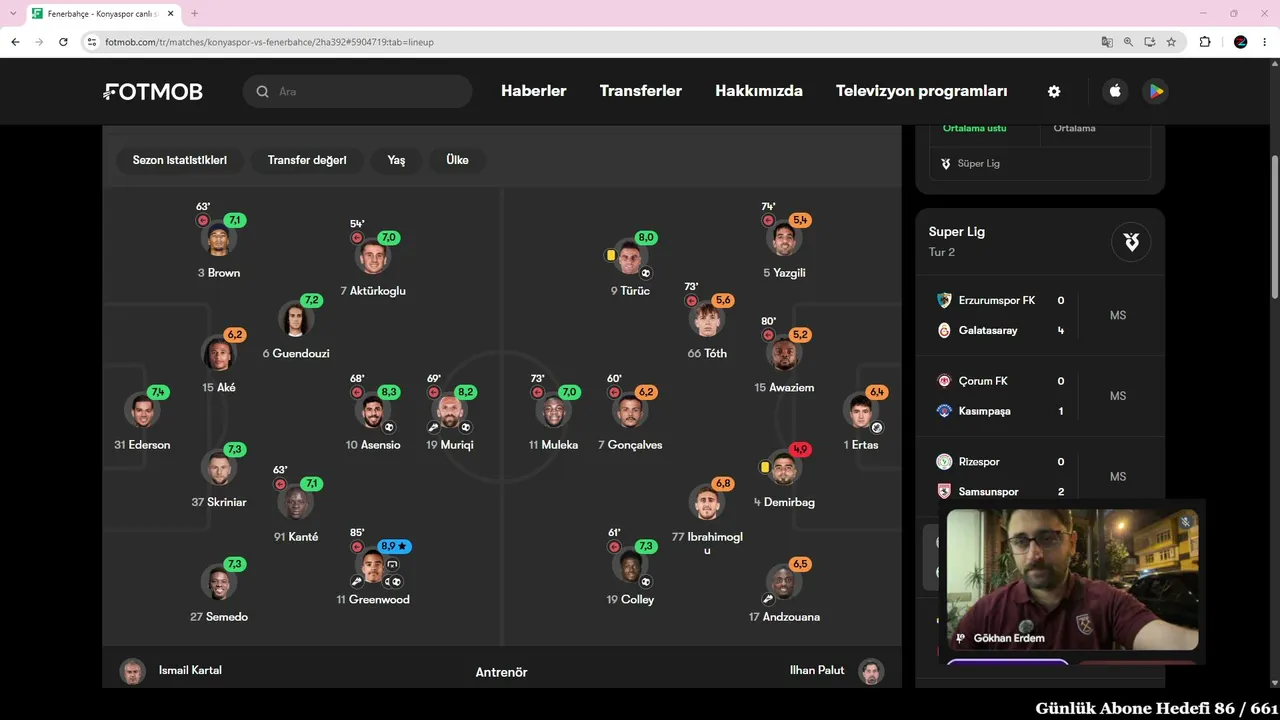
Task: Open Aké player name
Action: coord(219,388)
